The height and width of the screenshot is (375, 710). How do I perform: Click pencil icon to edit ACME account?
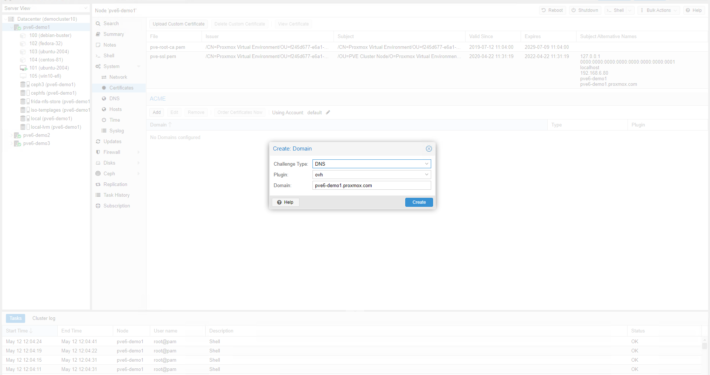328,112
